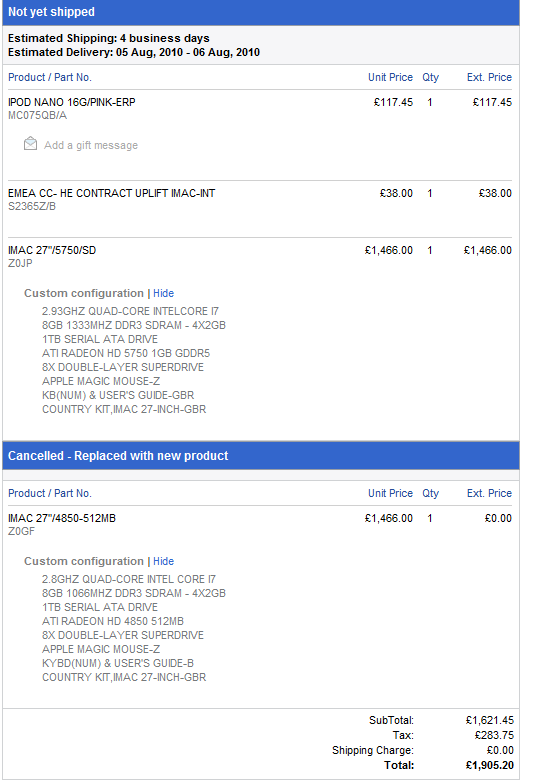This screenshot has height=783, width=537.
Task: Click the Ext. Price column header in cancelled section
Action: coord(489,493)
